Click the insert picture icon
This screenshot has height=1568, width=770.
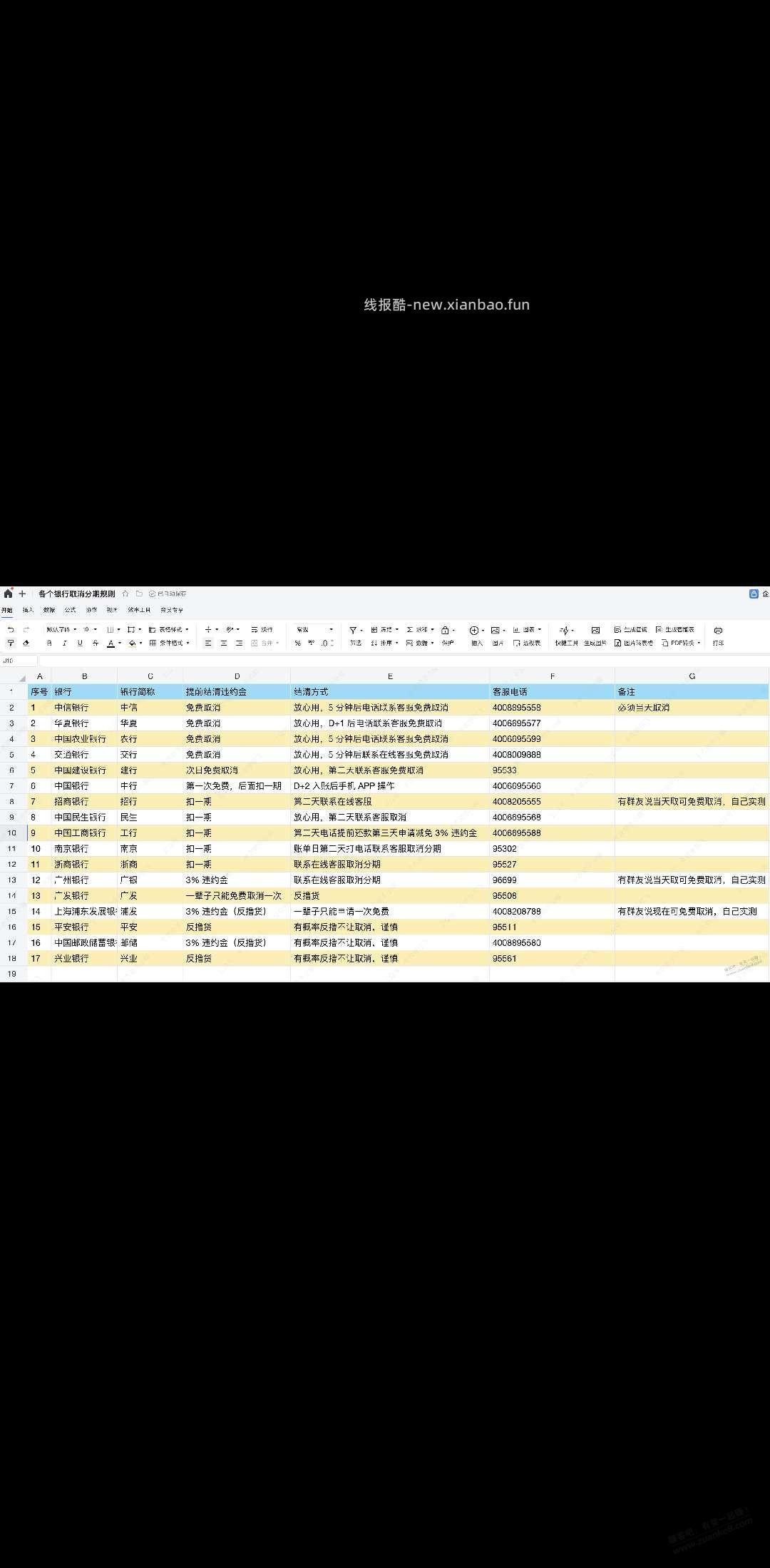[x=496, y=631]
